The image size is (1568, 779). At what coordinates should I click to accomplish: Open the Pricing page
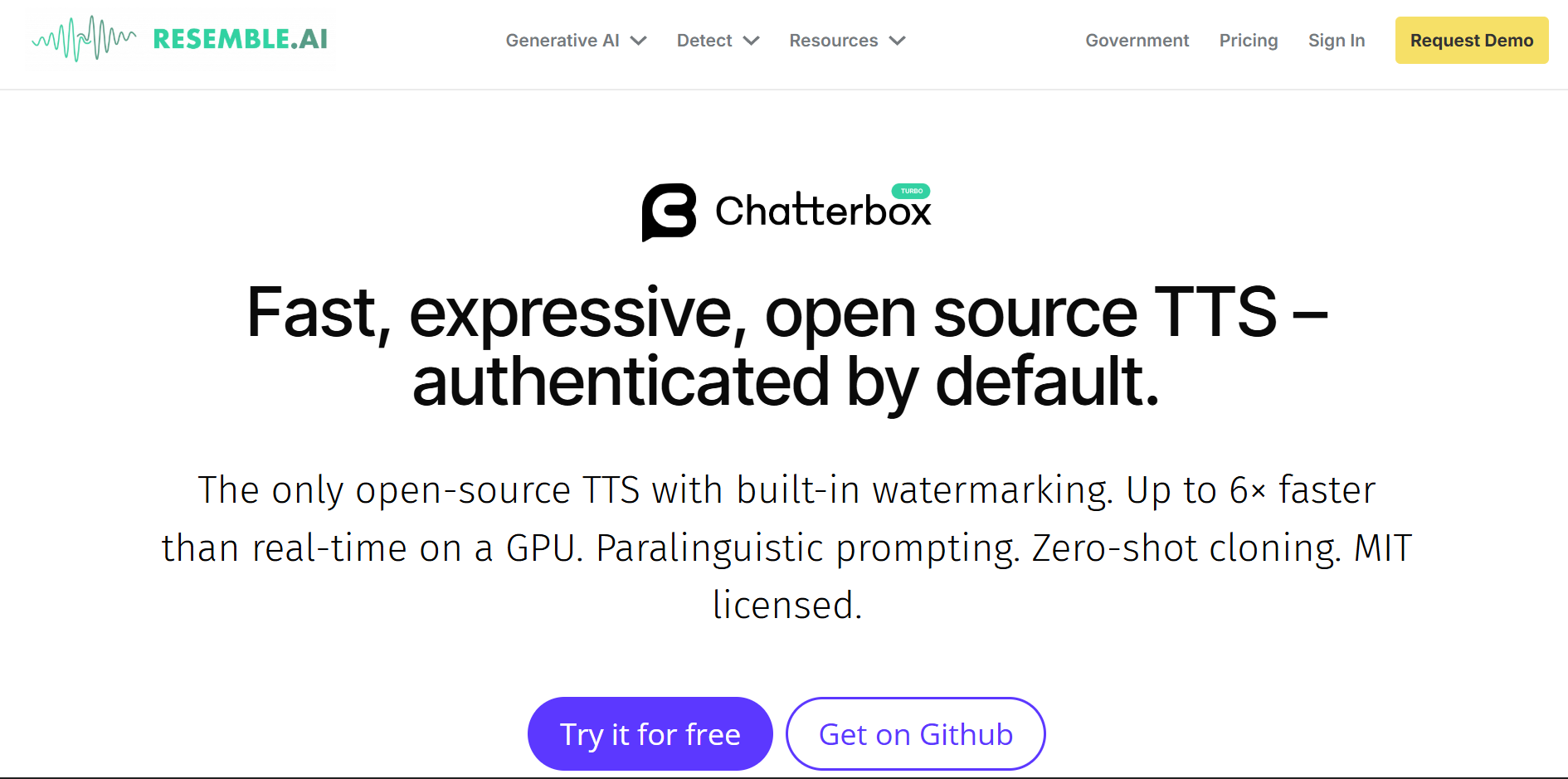coord(1248,41)
